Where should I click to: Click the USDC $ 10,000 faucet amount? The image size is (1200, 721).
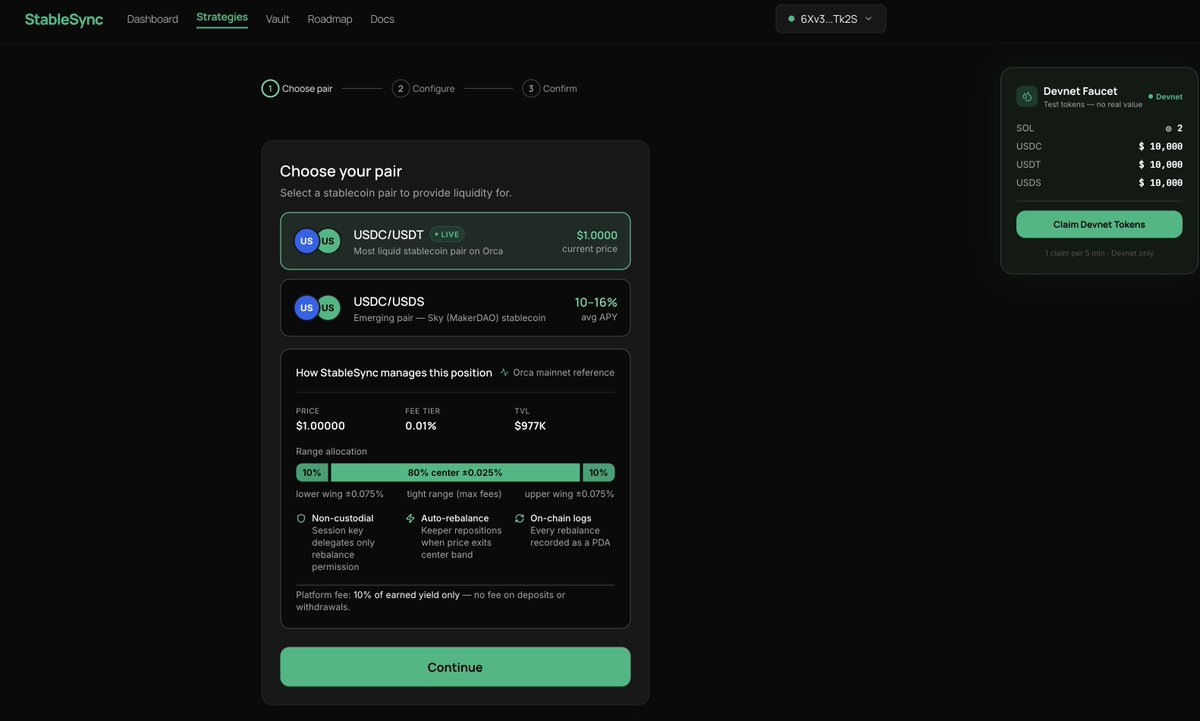[1161, 146]
